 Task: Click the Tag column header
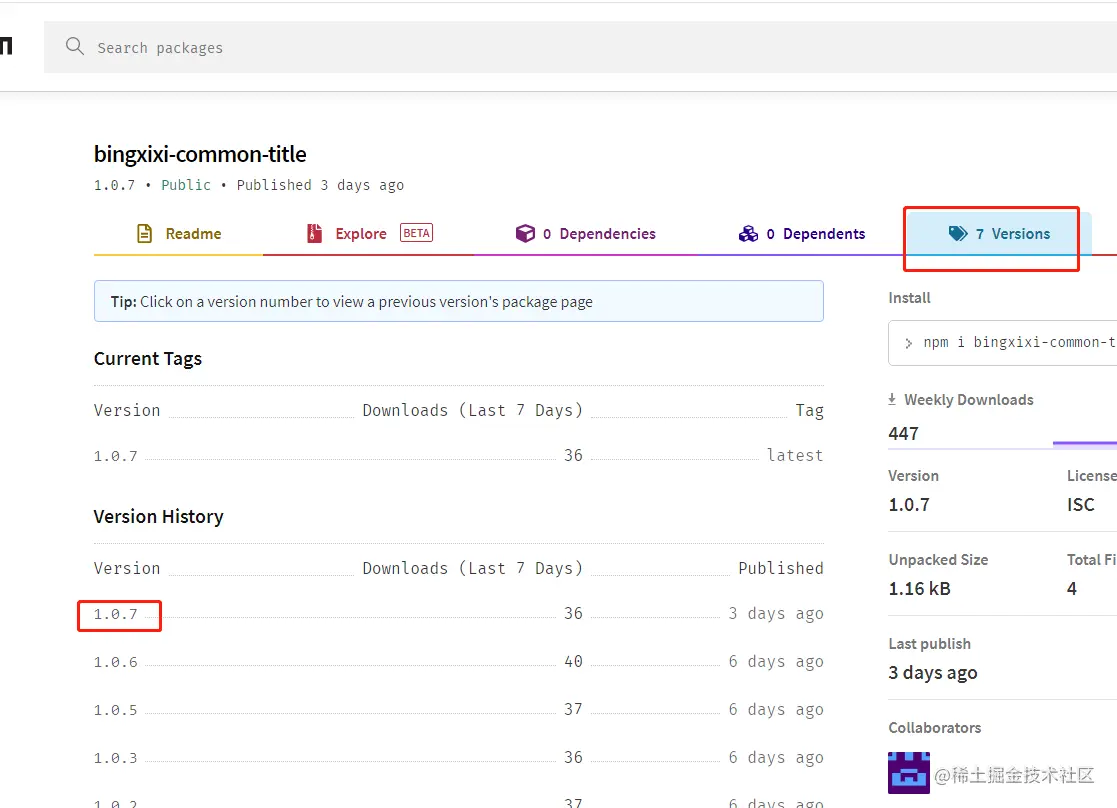pos(809,410)
